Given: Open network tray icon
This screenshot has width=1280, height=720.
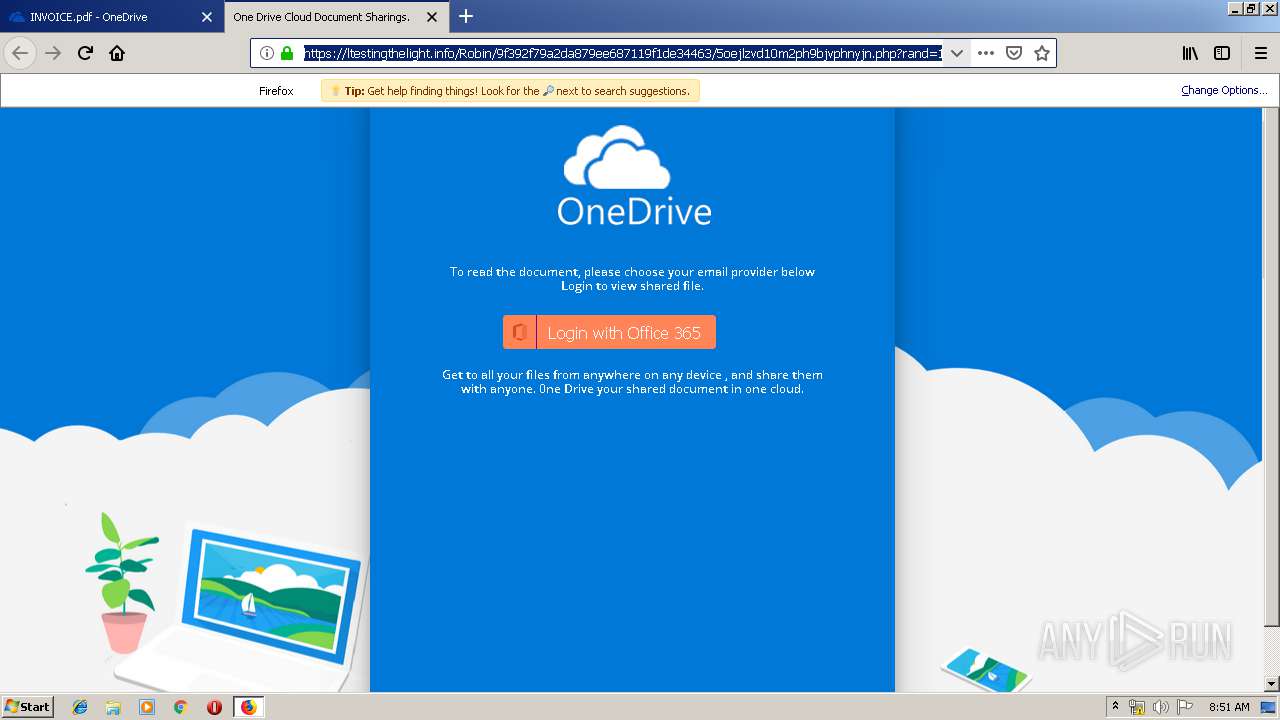Looking at the screenshot, I should (x=1137, y=707).
